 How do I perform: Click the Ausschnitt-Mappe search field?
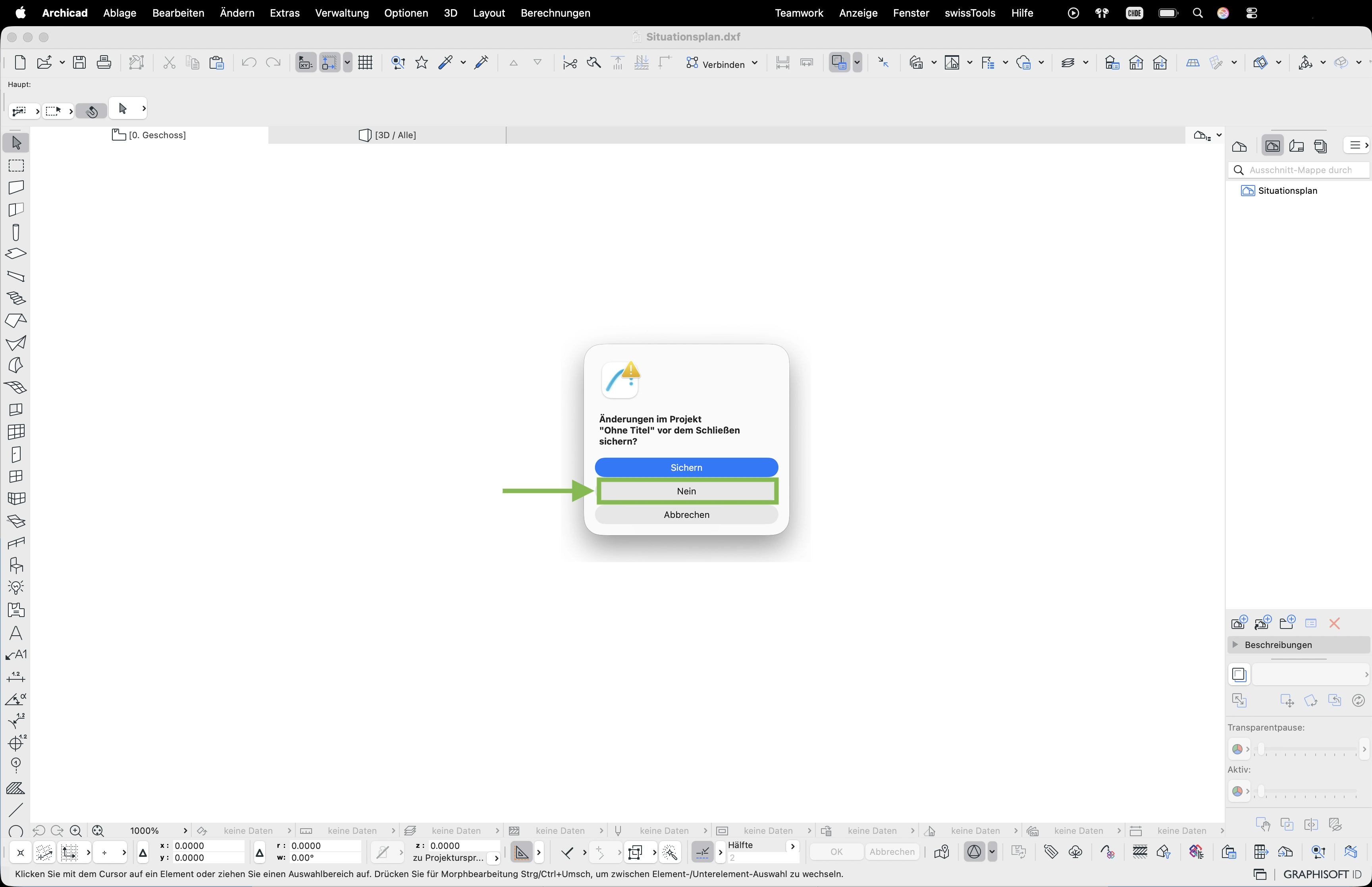coord(1299,170)
